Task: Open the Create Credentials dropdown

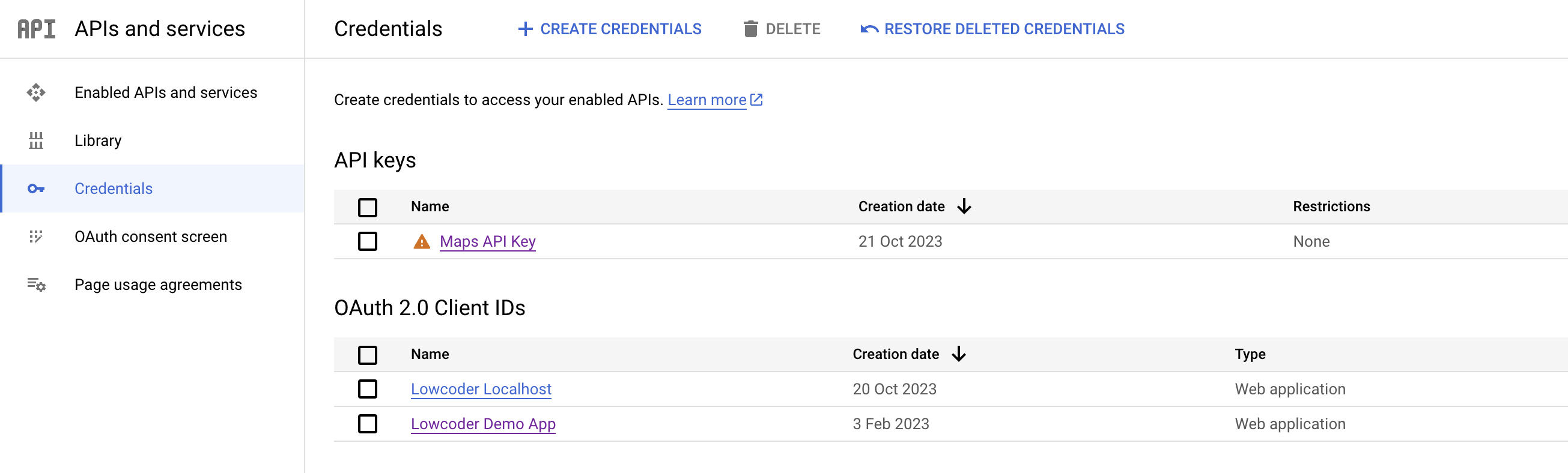Action: click(x=609, y=29)
